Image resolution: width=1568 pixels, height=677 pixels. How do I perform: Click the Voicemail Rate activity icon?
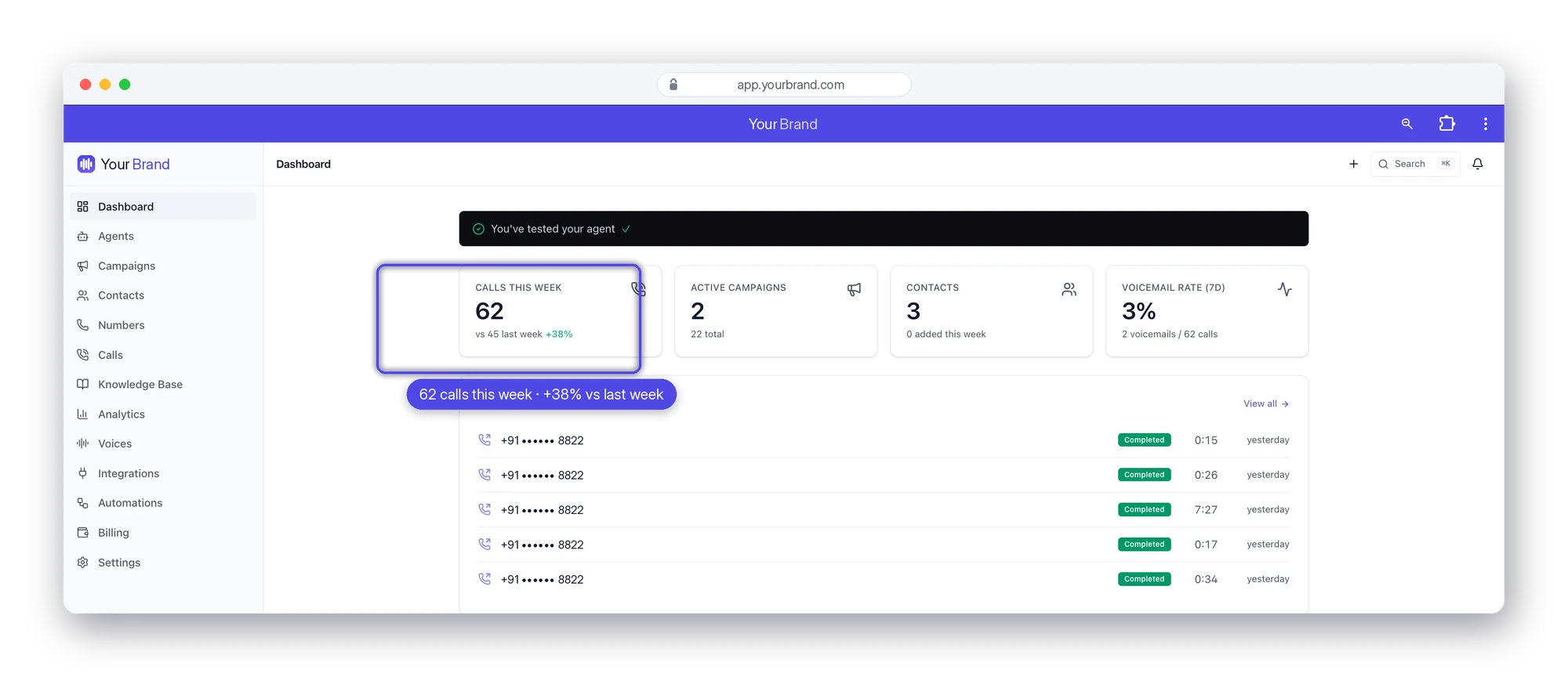(1284, 289)
